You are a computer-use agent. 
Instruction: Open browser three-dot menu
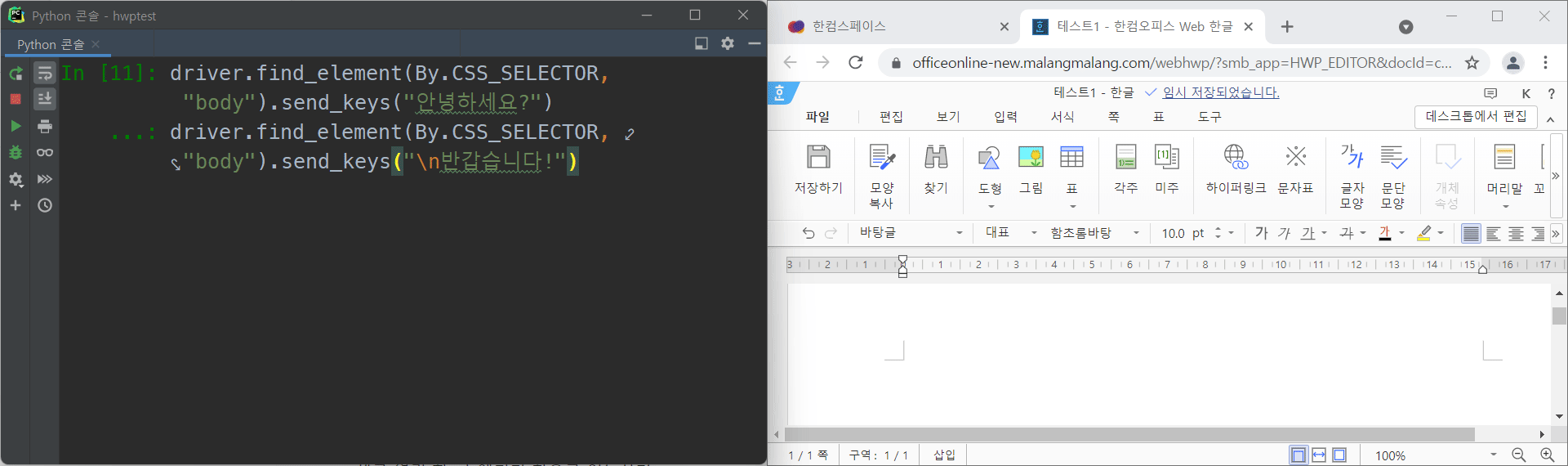(x=1545, y=62)
